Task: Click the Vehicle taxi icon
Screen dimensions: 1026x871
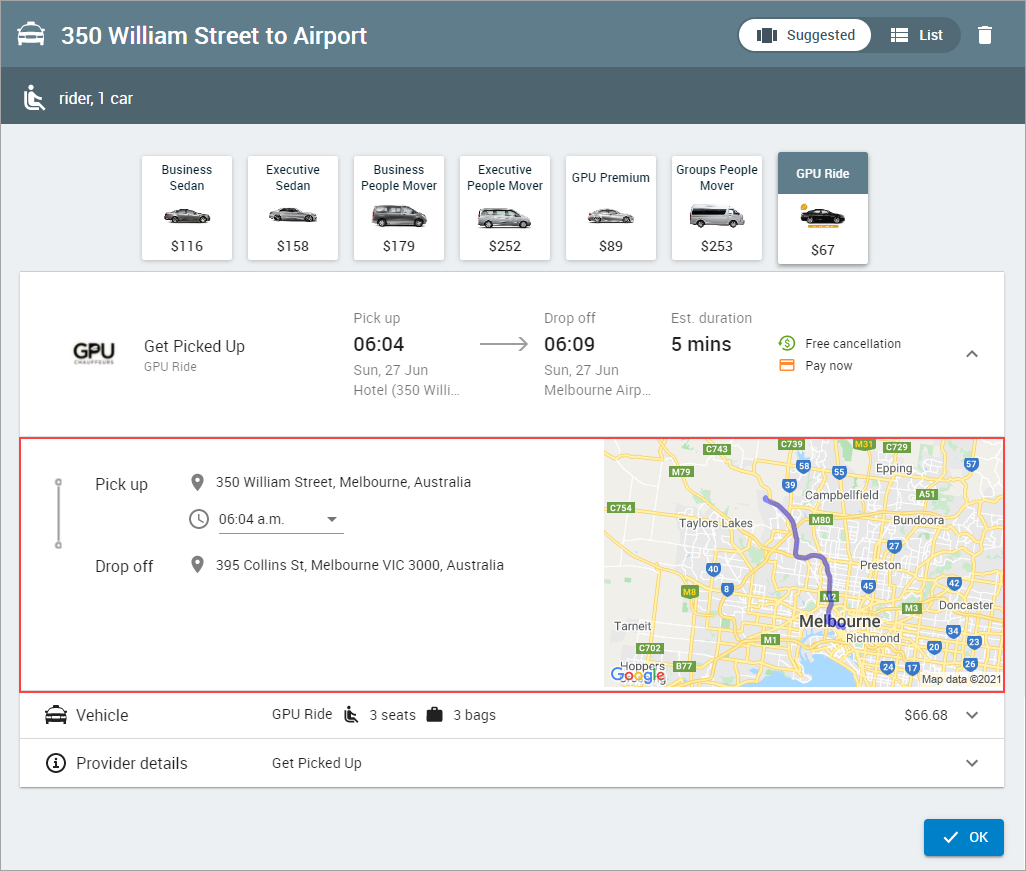Action: click(56, 715)
